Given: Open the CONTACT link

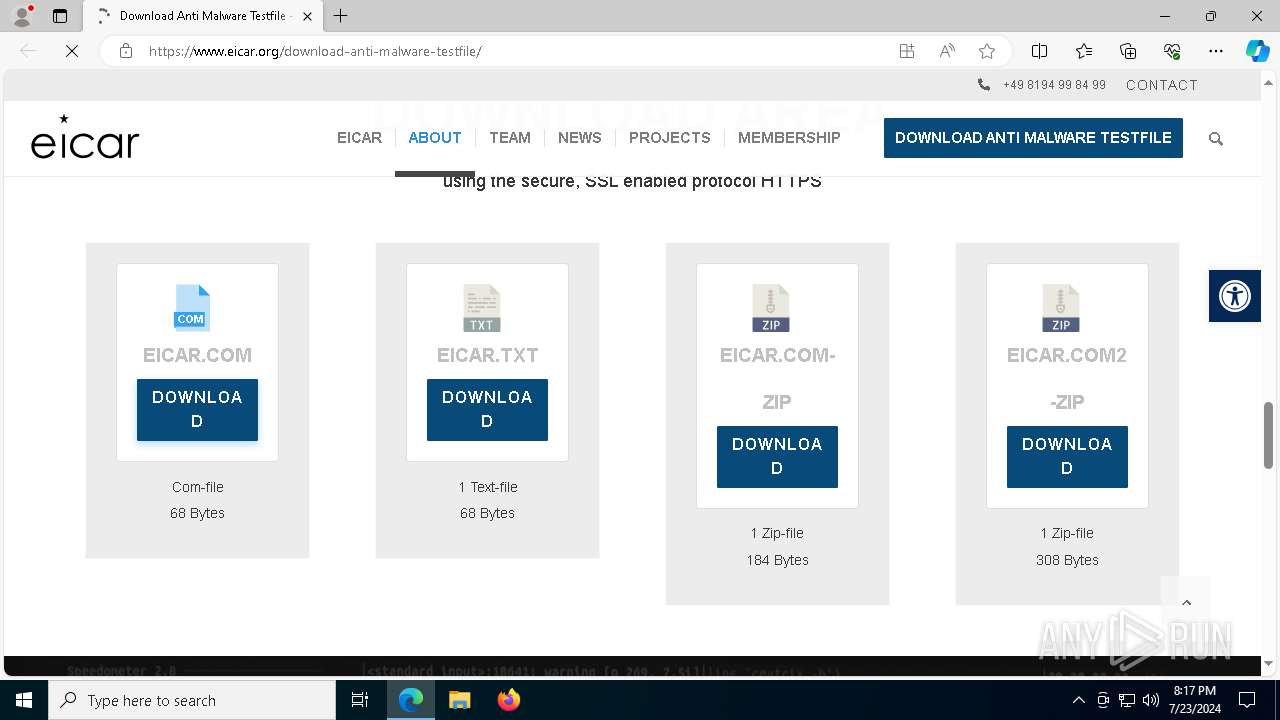Looking at the screenshot, I should (x=1162, y=85).
